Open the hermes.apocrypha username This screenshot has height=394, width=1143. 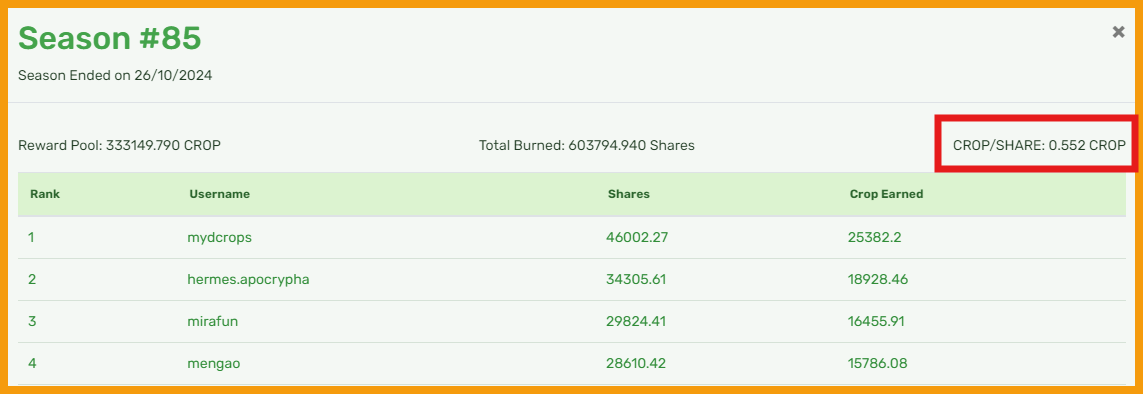(249, 280)
